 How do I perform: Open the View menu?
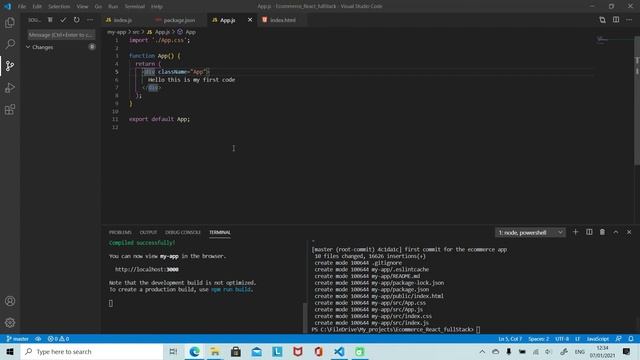pyautogui.click(x=82, y=7)
